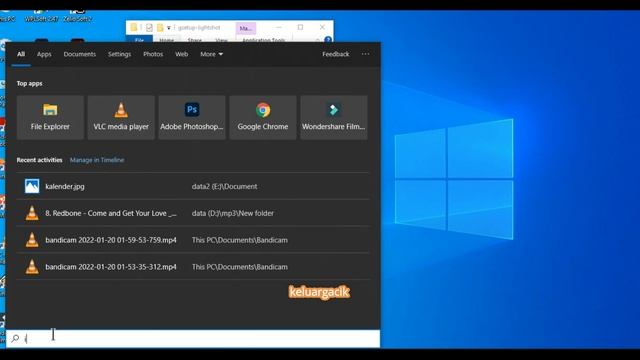
Task: Close the File Explorer window
Action: coord(322,27)
